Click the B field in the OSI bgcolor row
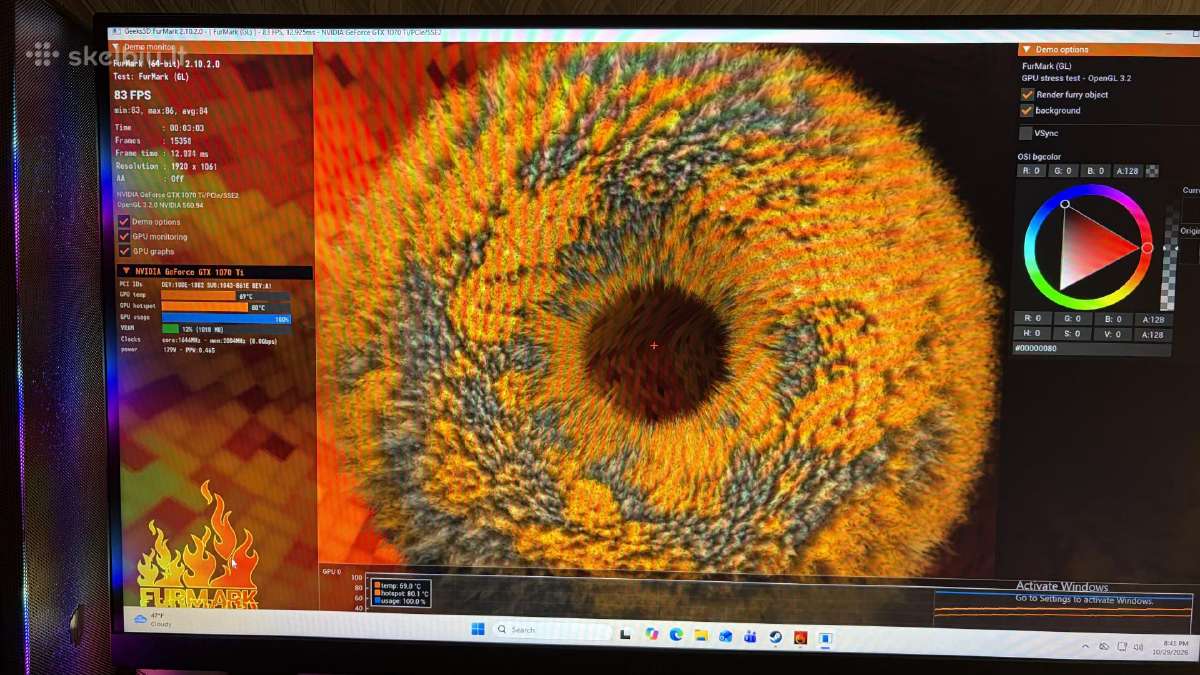 [x=1096, y=171]
